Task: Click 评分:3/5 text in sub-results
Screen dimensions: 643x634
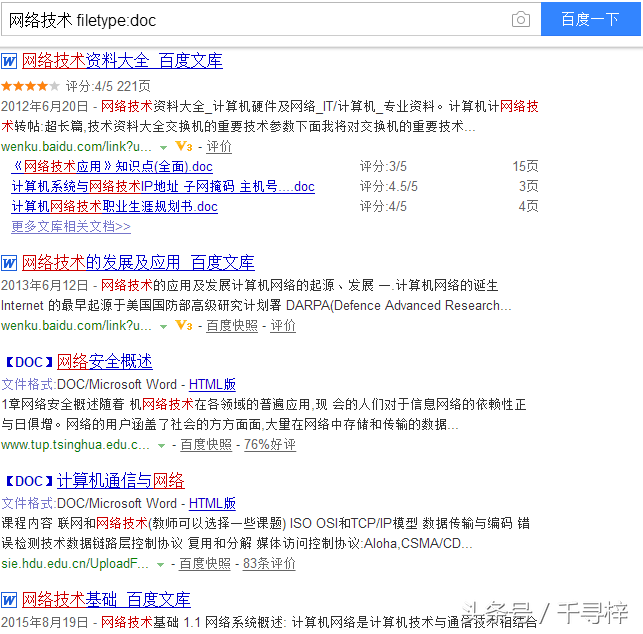Action: pos(383,166)
